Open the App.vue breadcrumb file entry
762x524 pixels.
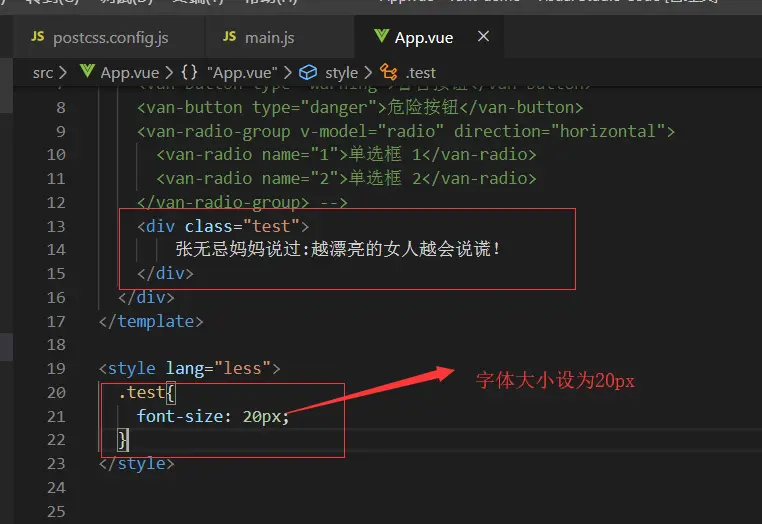130,73
